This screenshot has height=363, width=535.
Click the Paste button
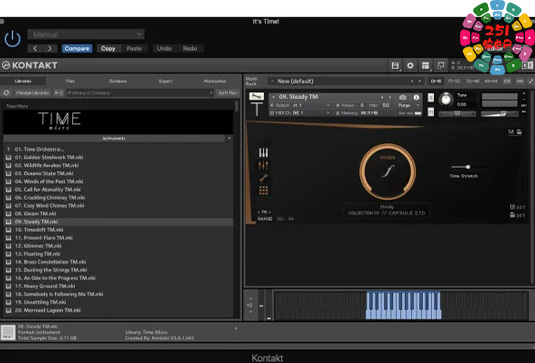pyautogui.click(x=134, y=48)
